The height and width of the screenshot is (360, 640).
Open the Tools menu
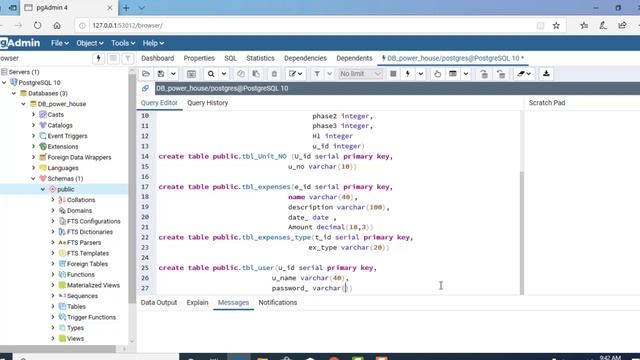click(123, 43)
